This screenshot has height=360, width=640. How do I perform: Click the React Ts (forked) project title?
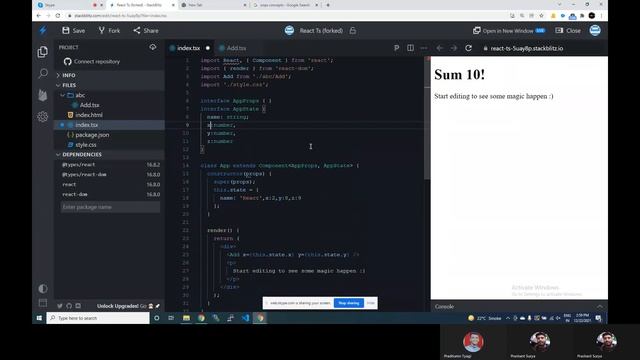321,31
